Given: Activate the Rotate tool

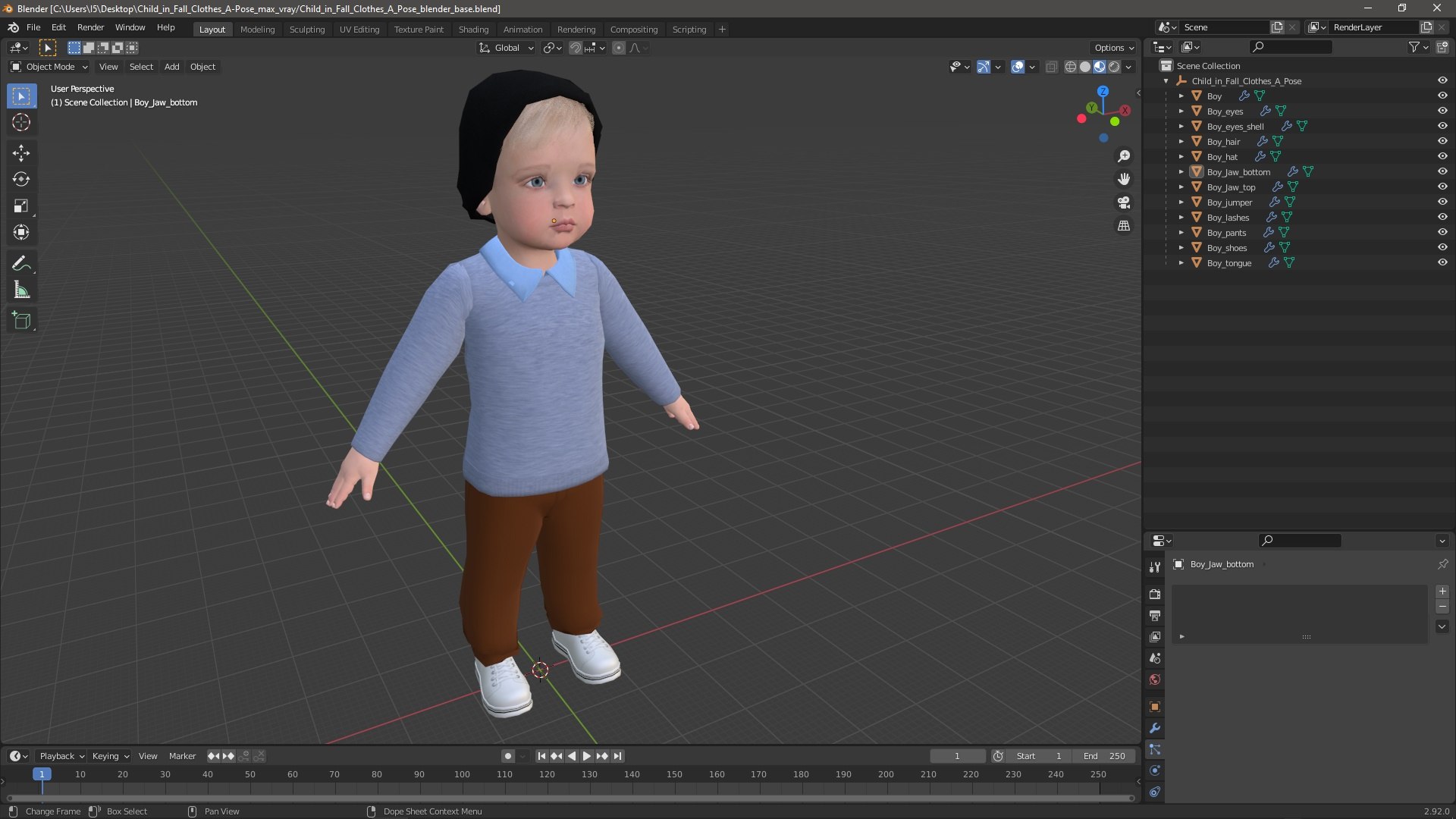Looking at the screenshot, I should click(x=21, y=180).
